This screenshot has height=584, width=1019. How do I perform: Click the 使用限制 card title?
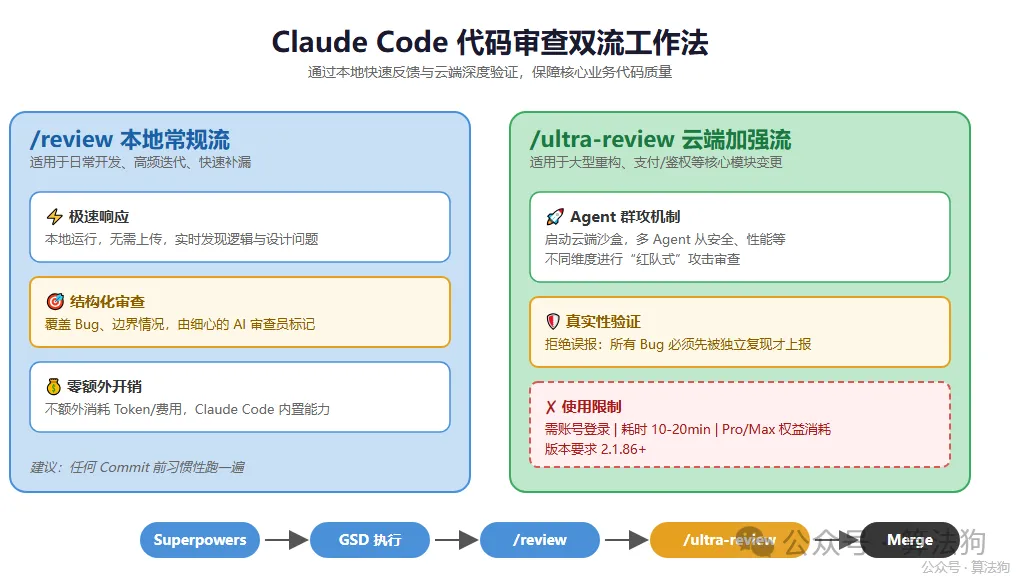point(591,407)
